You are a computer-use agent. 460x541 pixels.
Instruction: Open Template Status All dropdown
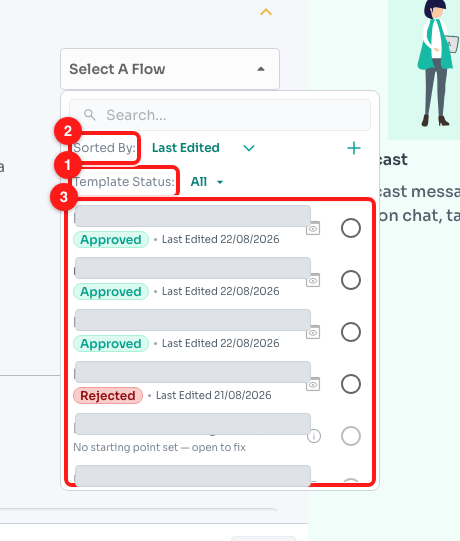[207, 182]
